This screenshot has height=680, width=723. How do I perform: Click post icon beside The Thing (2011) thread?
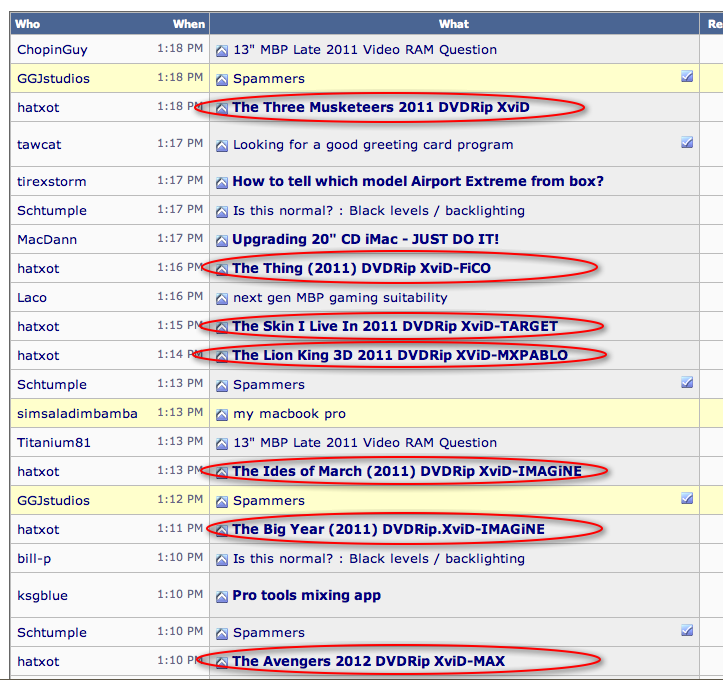pyautogui.click(x=222, y=270)
